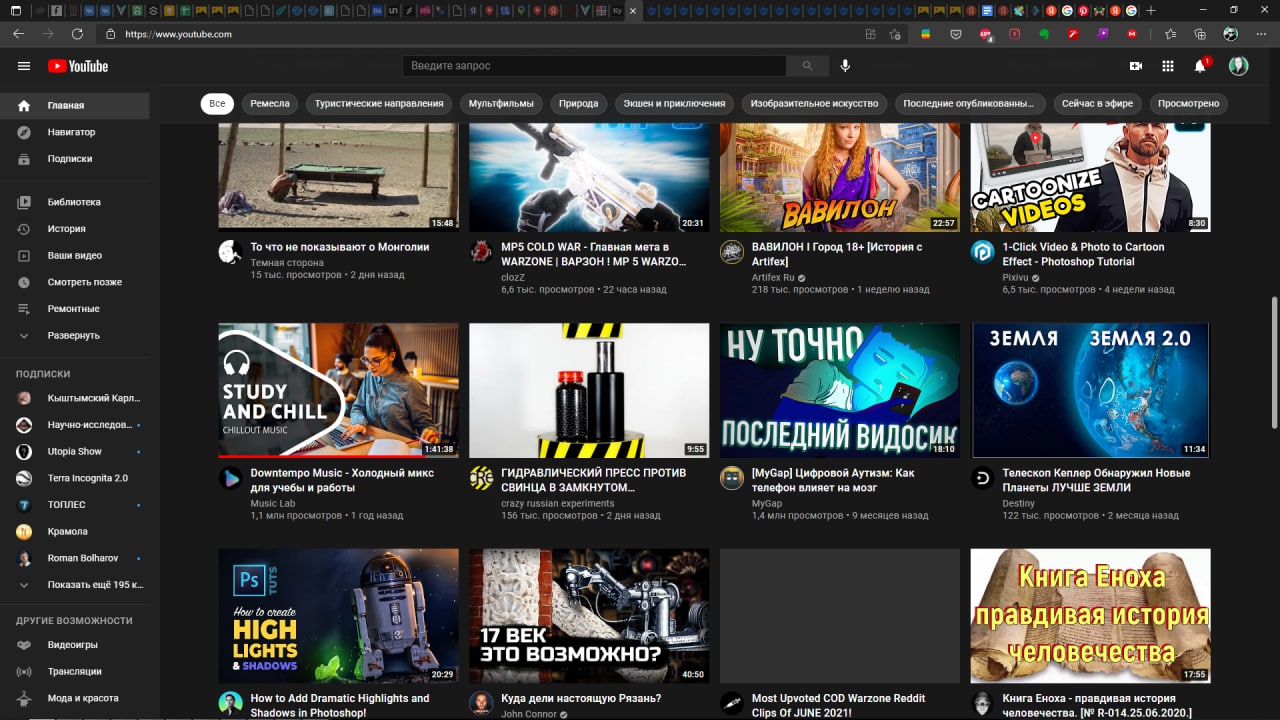Open the Научно-исследов... subscription channel
Screen dimensions: 1280x720
(x=75, y=425)
